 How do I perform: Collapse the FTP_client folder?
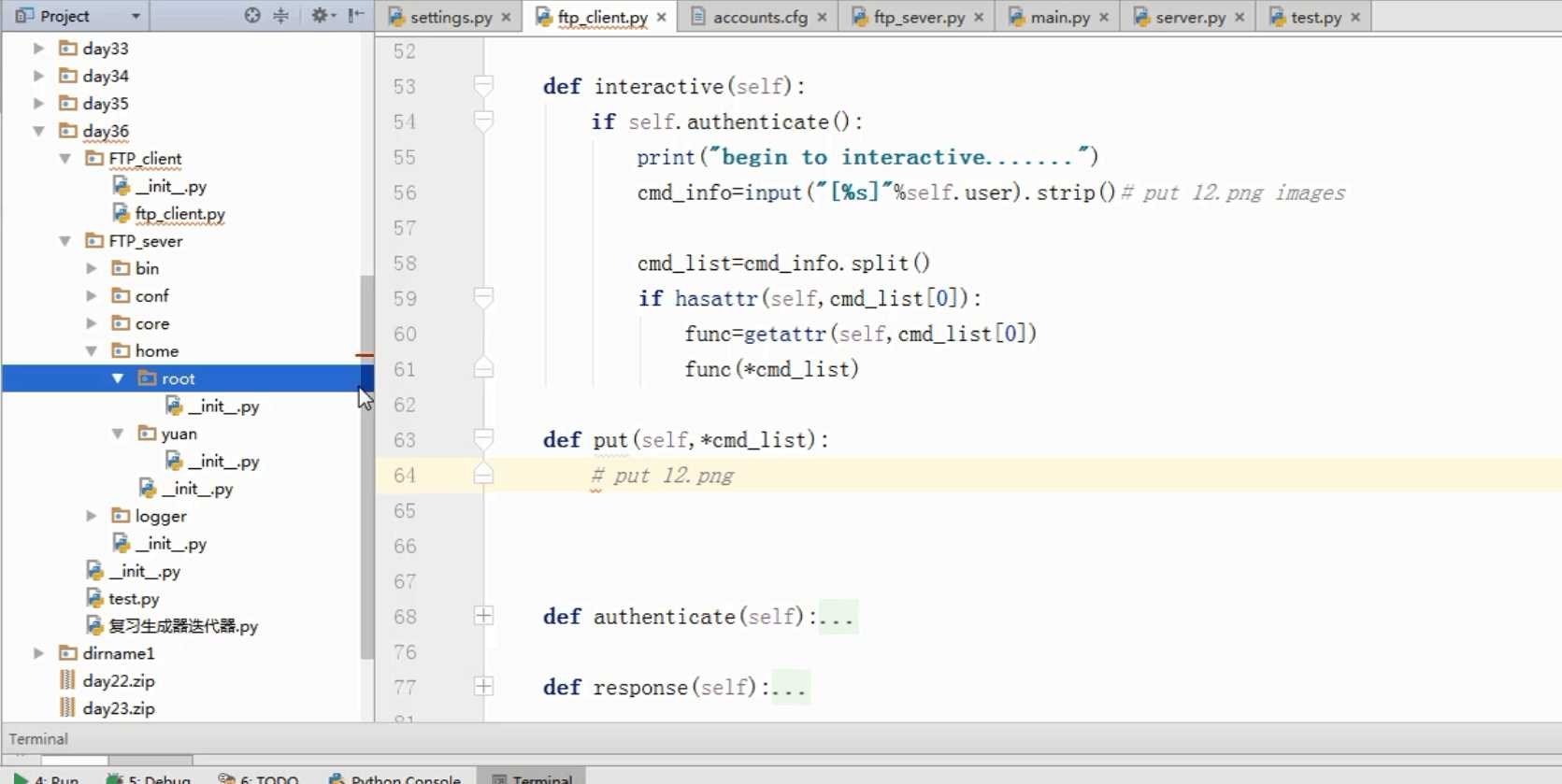(64, 158)
